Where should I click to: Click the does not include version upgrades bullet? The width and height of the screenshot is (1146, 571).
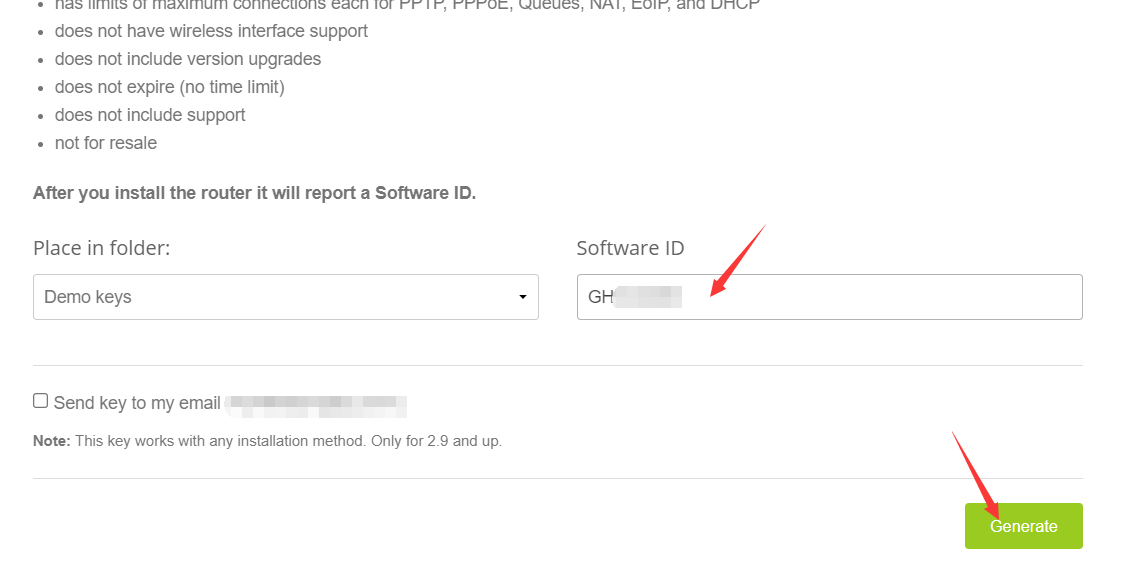coord(188,59)
